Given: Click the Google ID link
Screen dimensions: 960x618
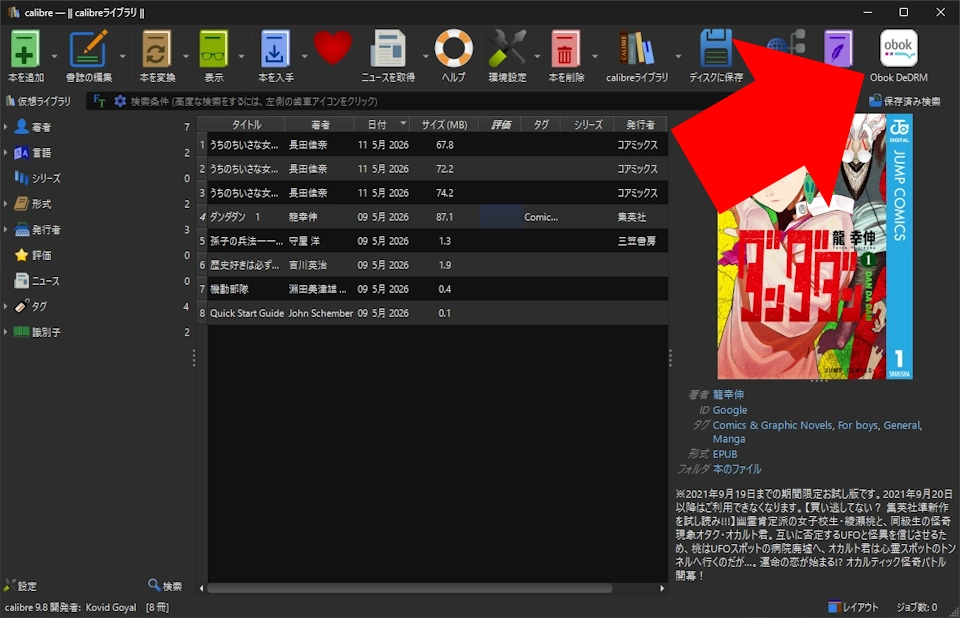Looking at the screenshot, I should click(x=730, y=410).
